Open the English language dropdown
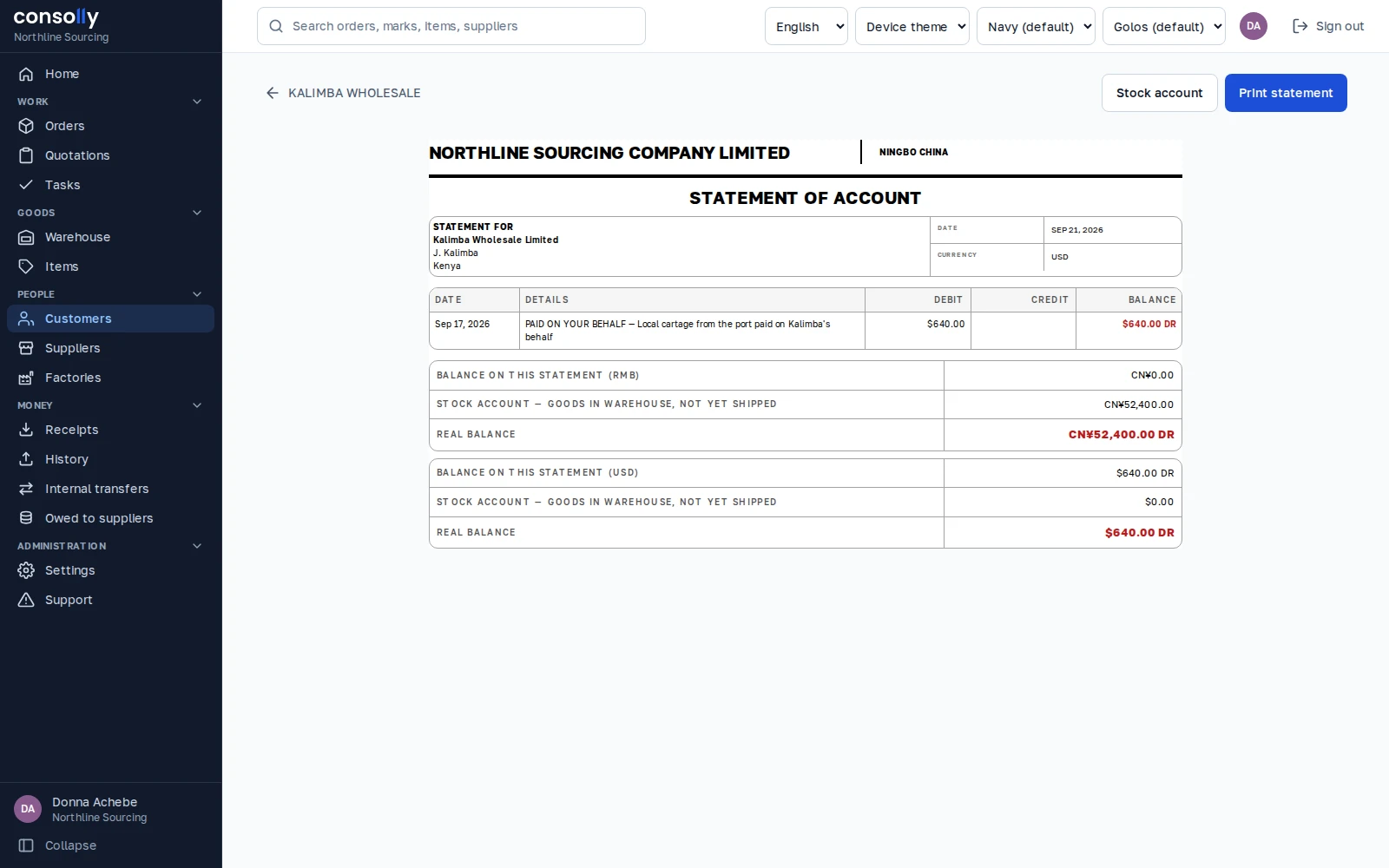Viewport: 1389px width, 868px height. coord(806,26)
